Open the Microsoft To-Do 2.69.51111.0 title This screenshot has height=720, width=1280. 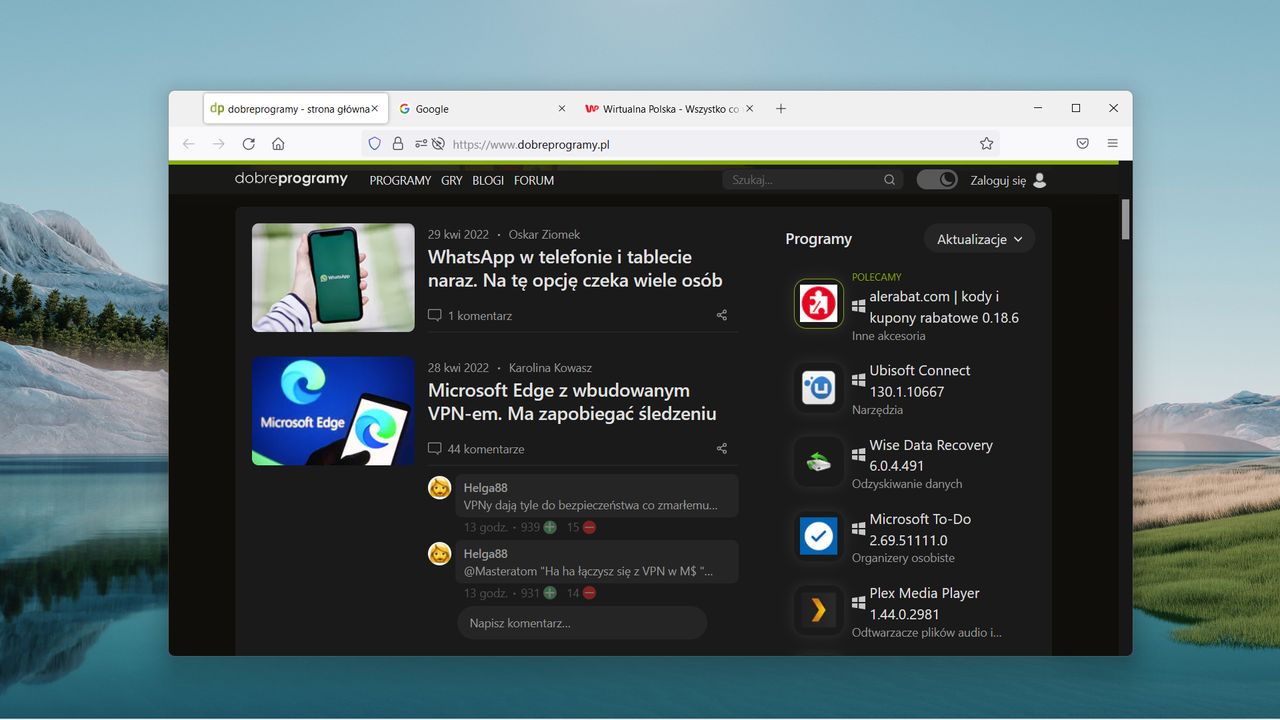coord(920,529)
